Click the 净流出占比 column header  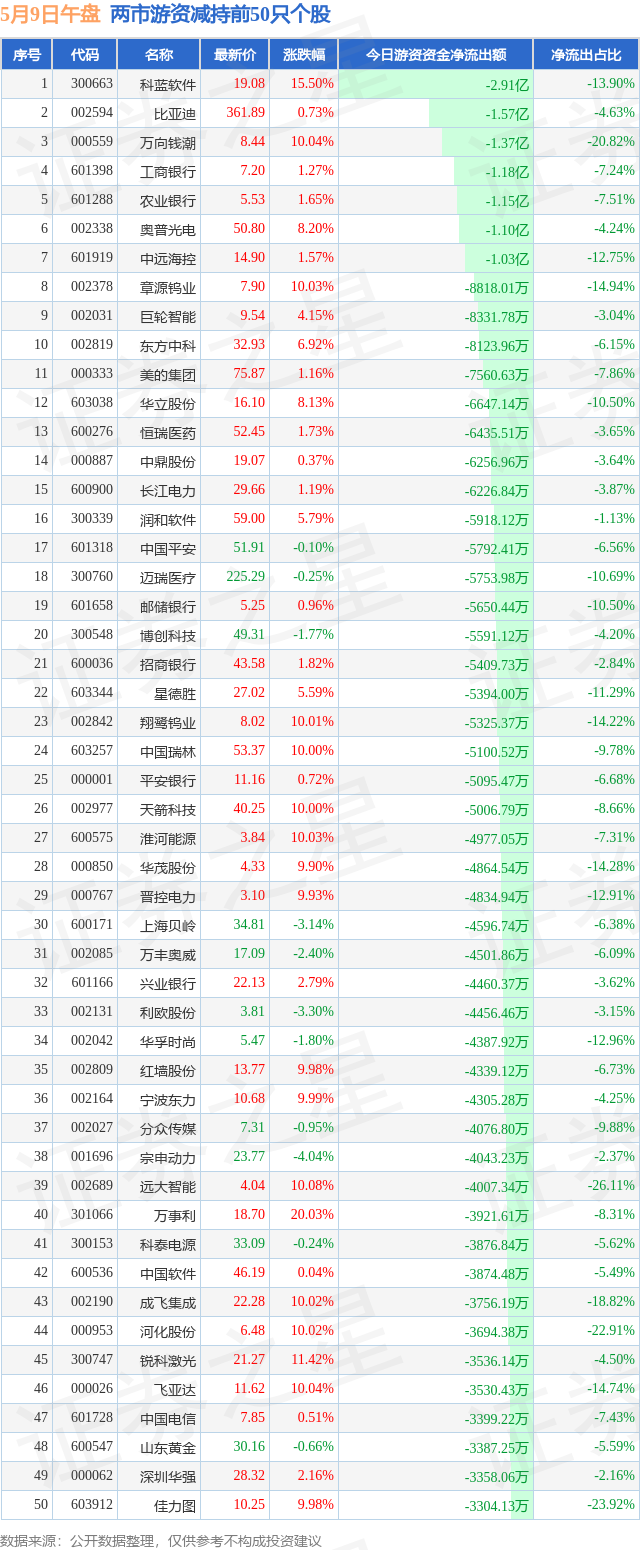pyautogui.click(x=586, y=55)
